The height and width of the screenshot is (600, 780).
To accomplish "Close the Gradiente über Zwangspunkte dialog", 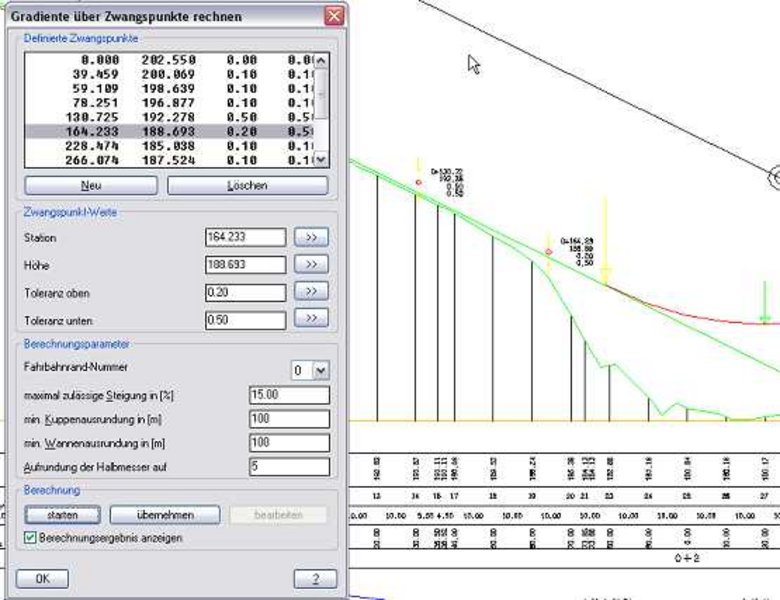I will click(333, 17).
